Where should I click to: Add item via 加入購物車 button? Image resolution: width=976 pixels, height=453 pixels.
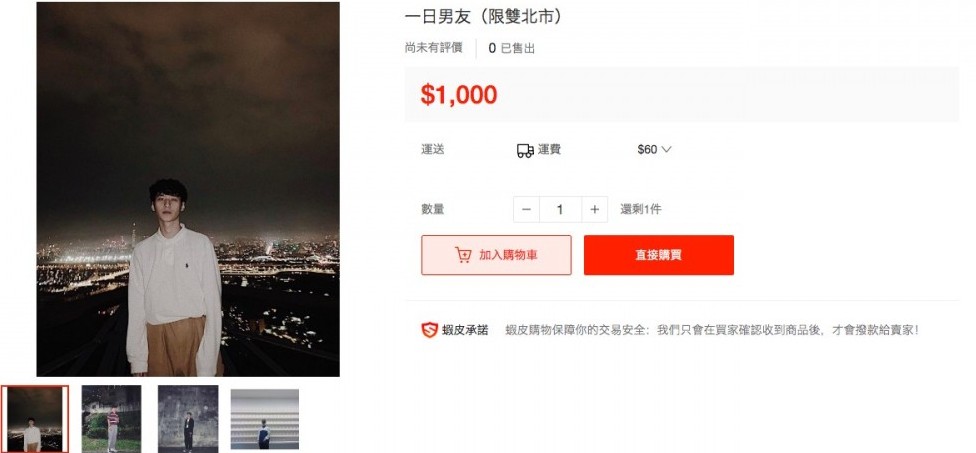click(x=496, y=255)
